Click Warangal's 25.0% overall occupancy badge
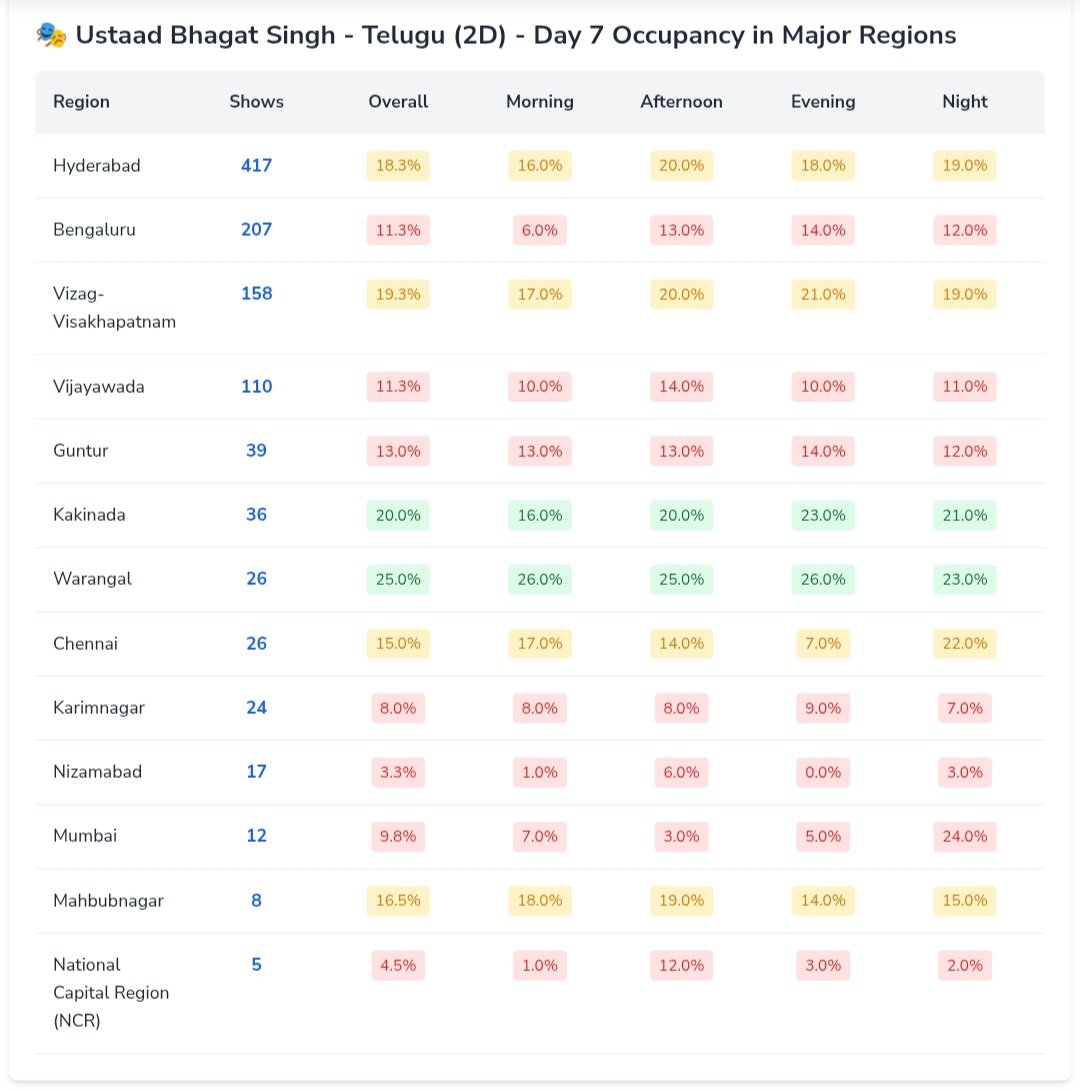The width and height of the screenshot is (1080, 1091). (x=398, y=580)
